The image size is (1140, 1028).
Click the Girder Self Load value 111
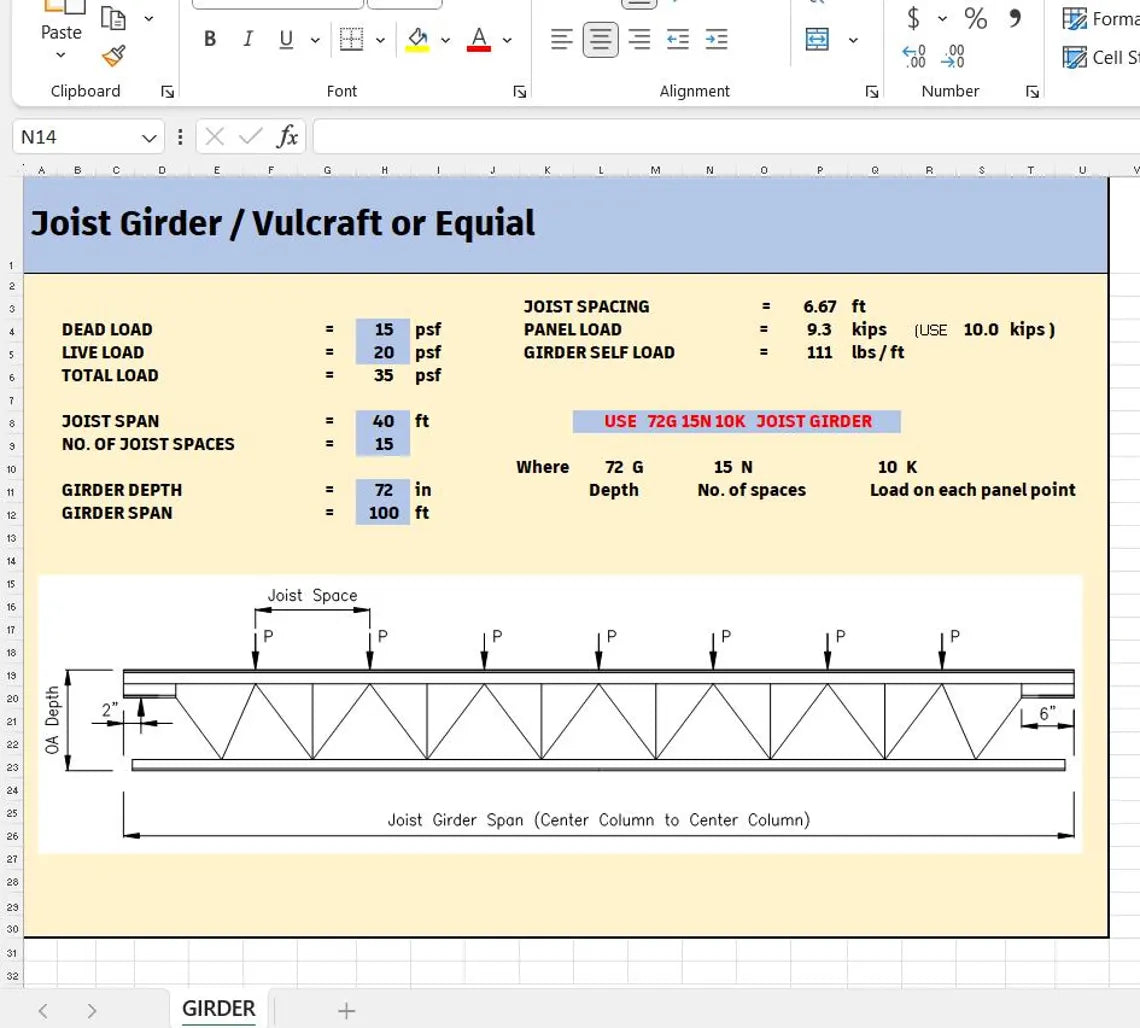(x=819, y=353)
